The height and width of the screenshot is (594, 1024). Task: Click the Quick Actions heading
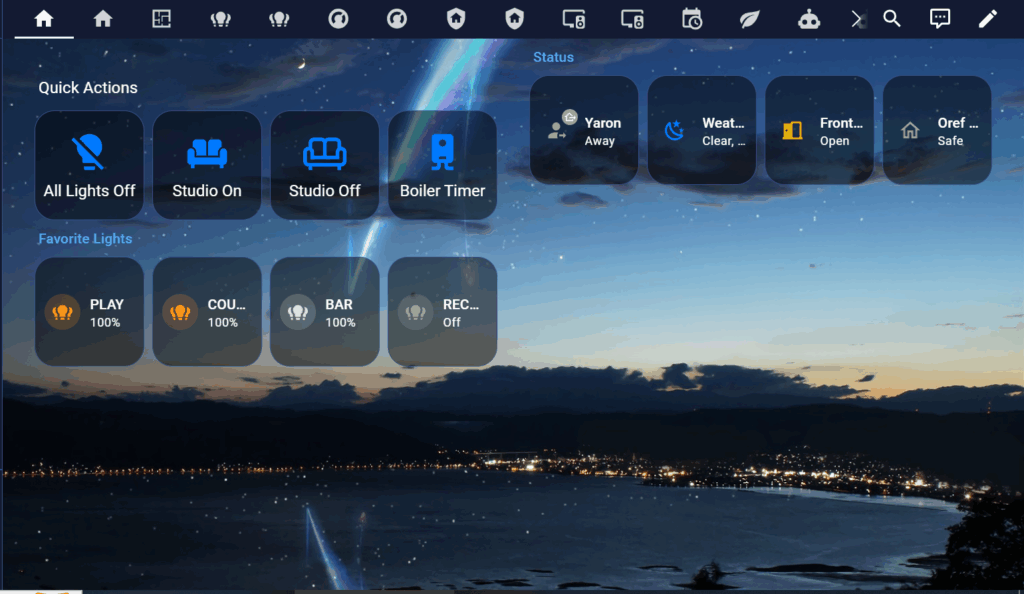pyautogui.click(x=88, y=87)
